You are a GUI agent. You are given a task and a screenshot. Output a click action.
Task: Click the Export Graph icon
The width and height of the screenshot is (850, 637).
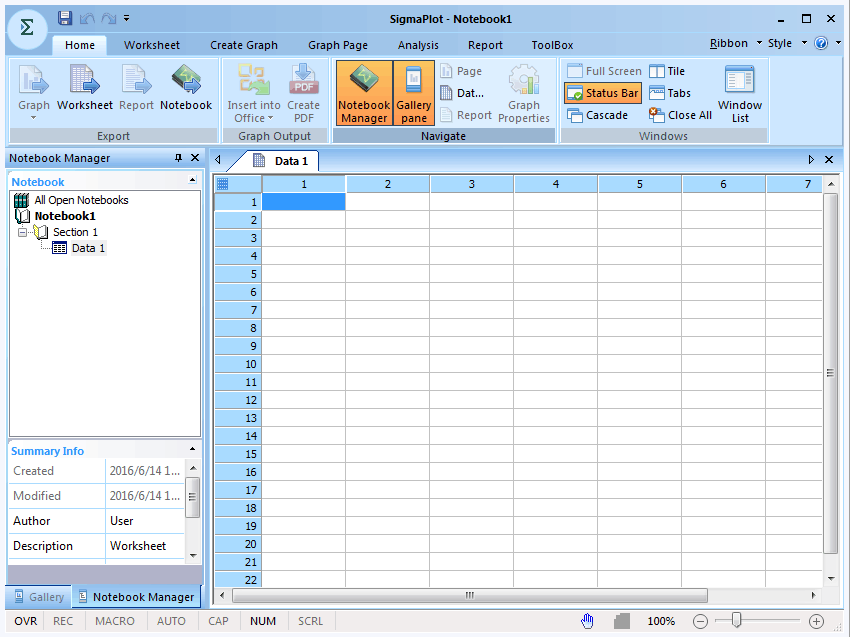(34, 82)
